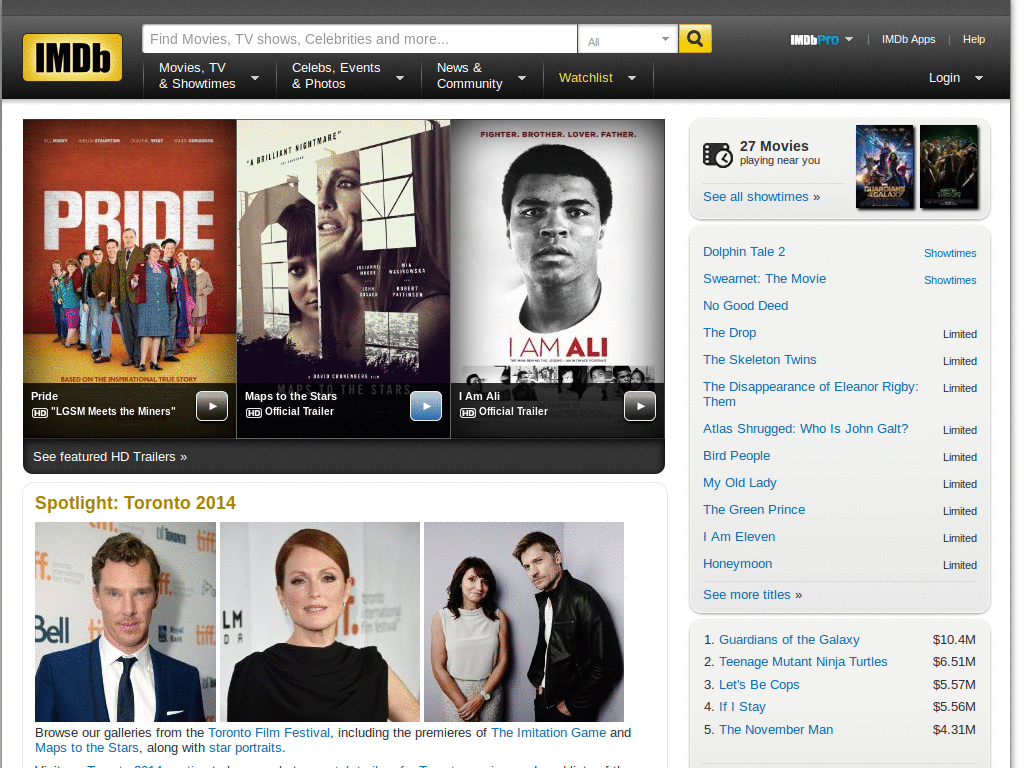Open The Green Prince link
The image size is (1024, 768).
click(x=754, y=509)
